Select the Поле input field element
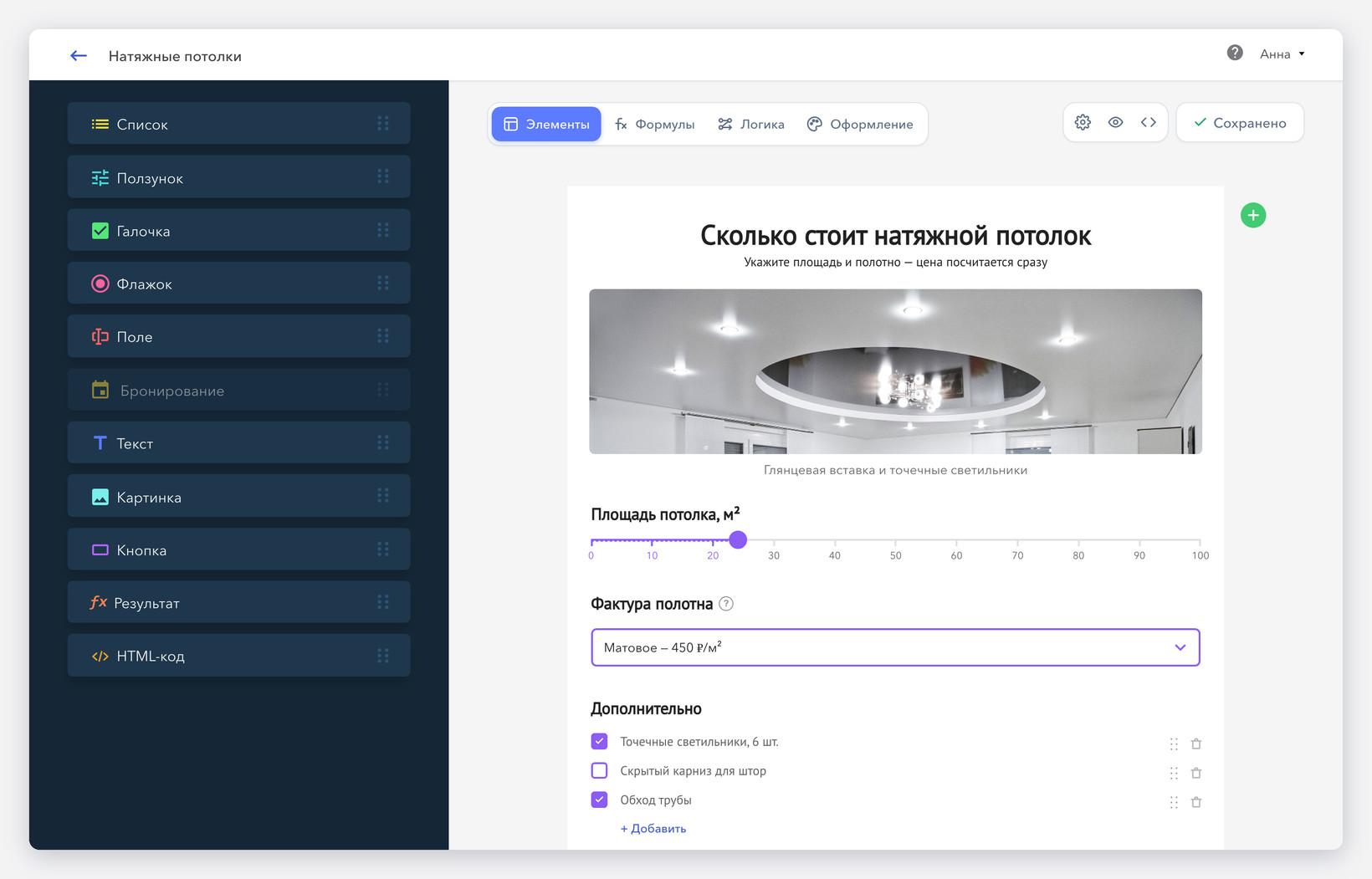Viewport: 1372px width, 879px height. point(238,336)
